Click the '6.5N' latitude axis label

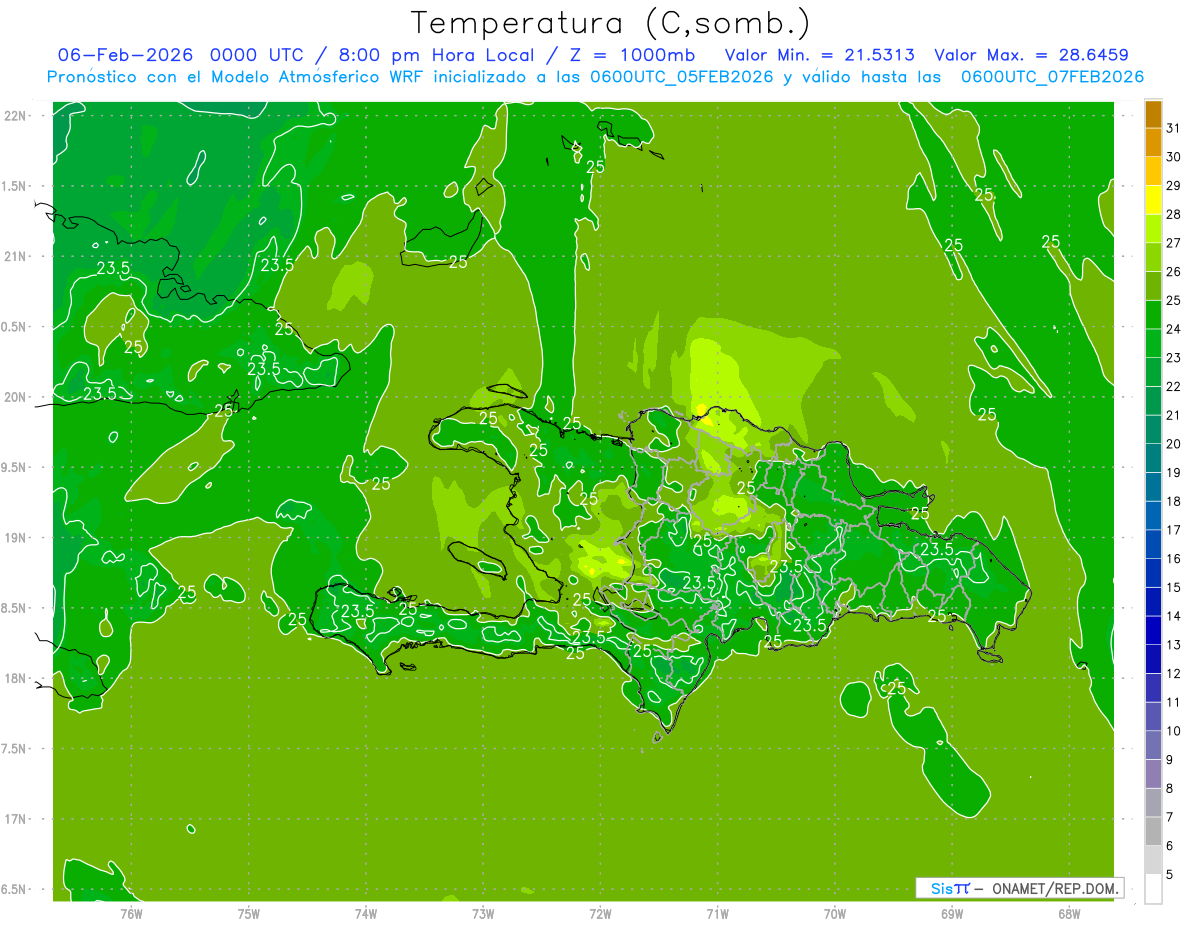pyautogui.click(x=15, y=889)
